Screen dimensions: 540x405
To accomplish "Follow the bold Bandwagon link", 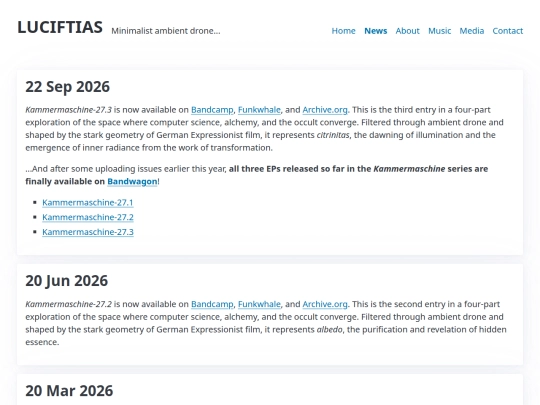I will (x=132, y=181).
